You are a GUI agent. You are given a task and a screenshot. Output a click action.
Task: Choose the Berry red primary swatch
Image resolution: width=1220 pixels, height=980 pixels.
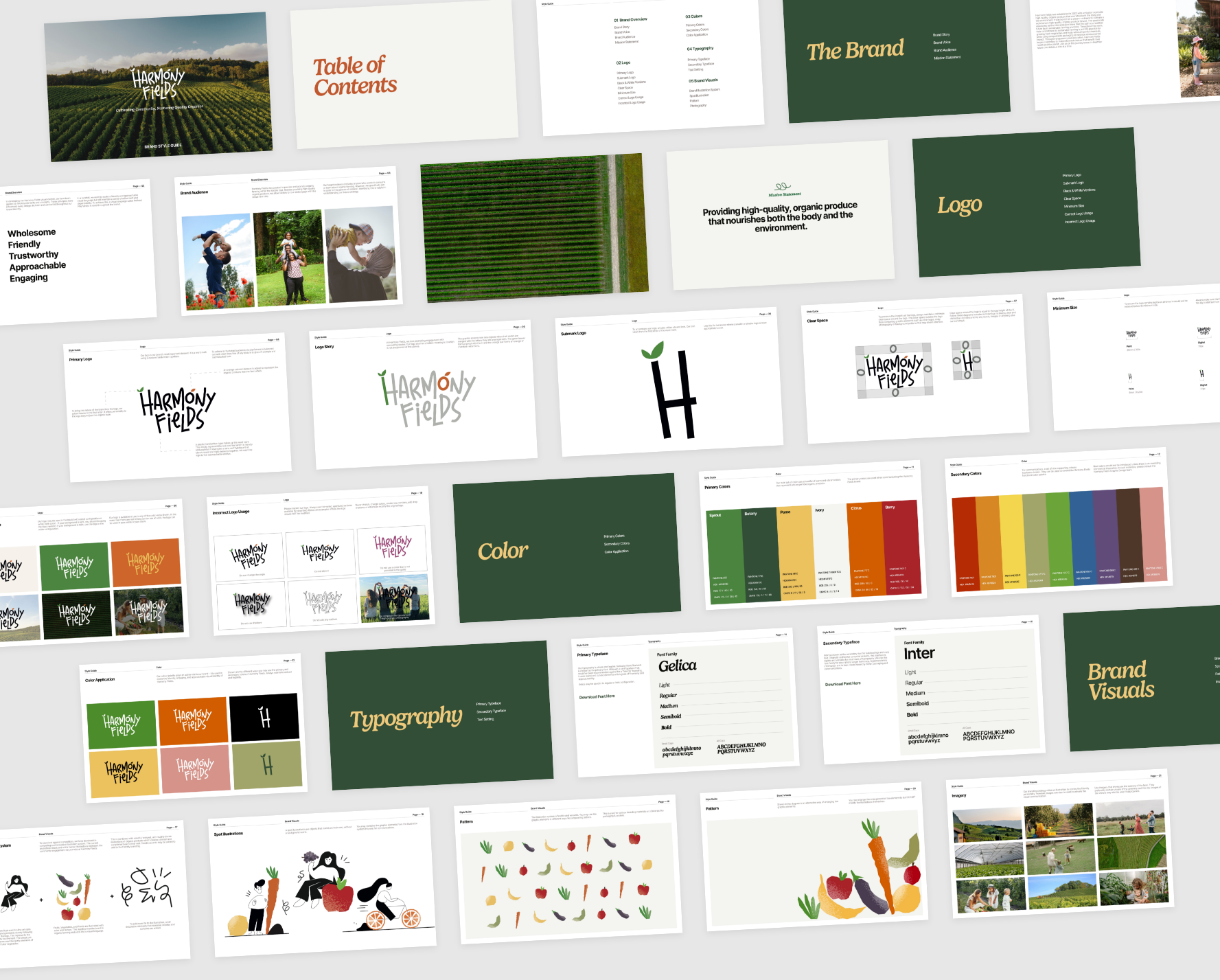tap(901, 547)
